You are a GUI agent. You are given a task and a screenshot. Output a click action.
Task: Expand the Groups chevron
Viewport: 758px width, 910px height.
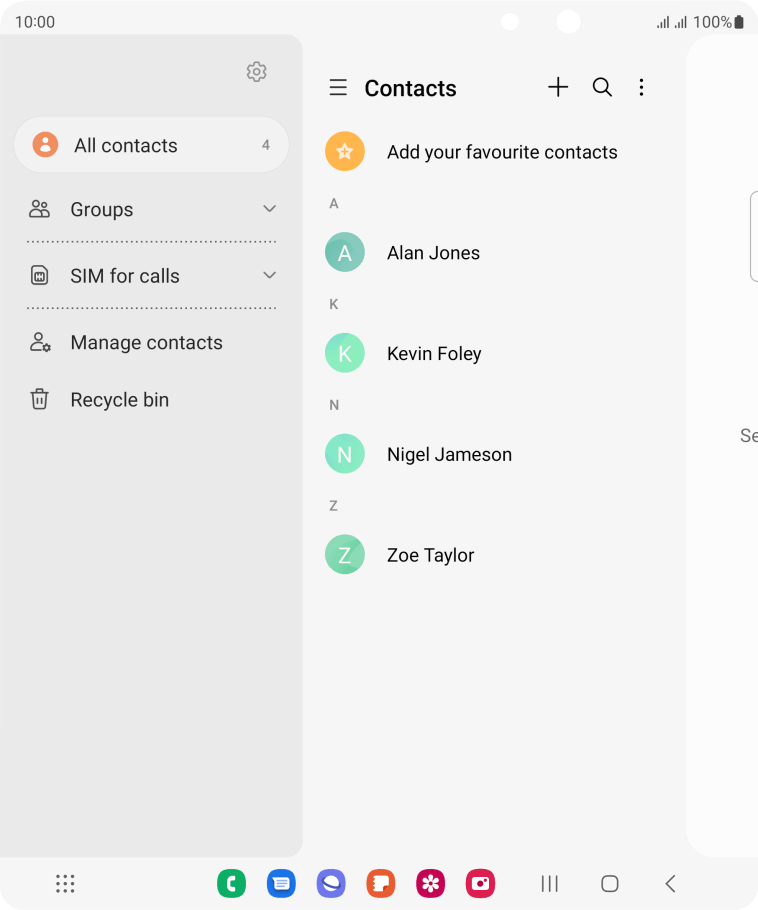(x=269, y=209)
